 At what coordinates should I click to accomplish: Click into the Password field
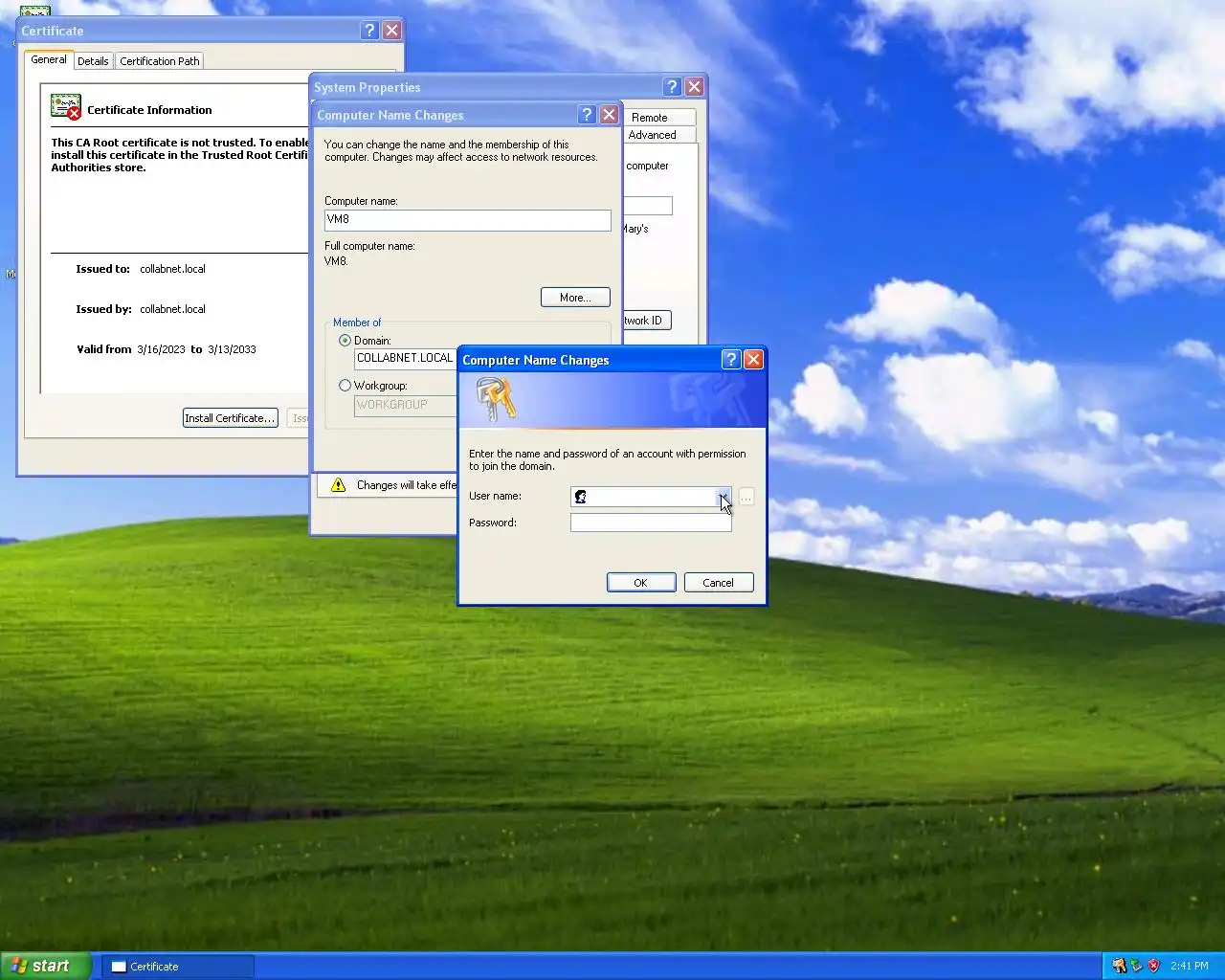(x=651, y=523)
